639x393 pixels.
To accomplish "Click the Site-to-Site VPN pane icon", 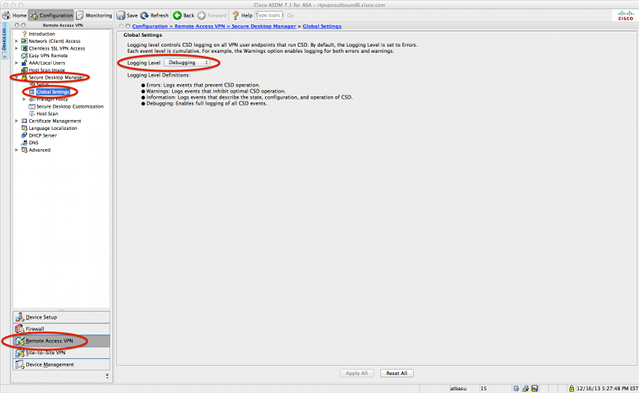I will [20, 353].
